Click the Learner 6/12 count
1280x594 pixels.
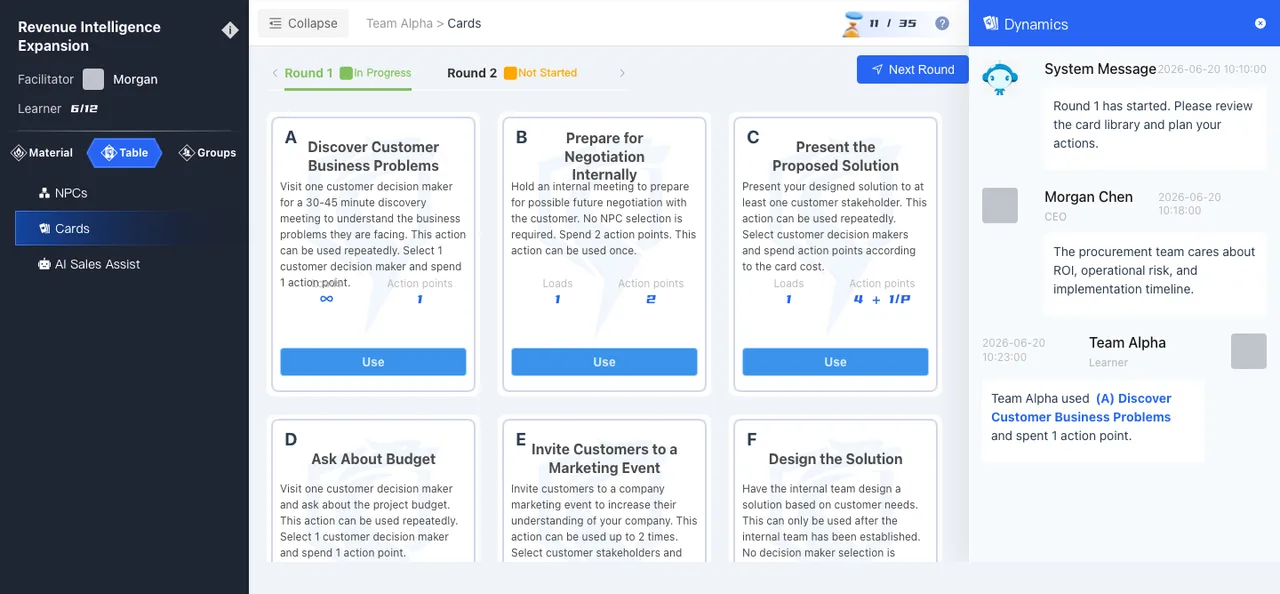84,108
